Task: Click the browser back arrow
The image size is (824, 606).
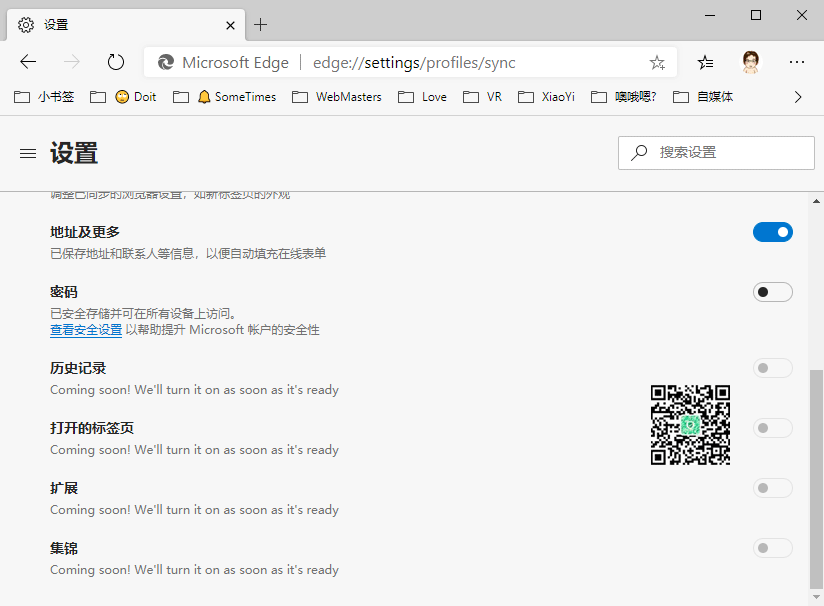Action: coord(28,62)
